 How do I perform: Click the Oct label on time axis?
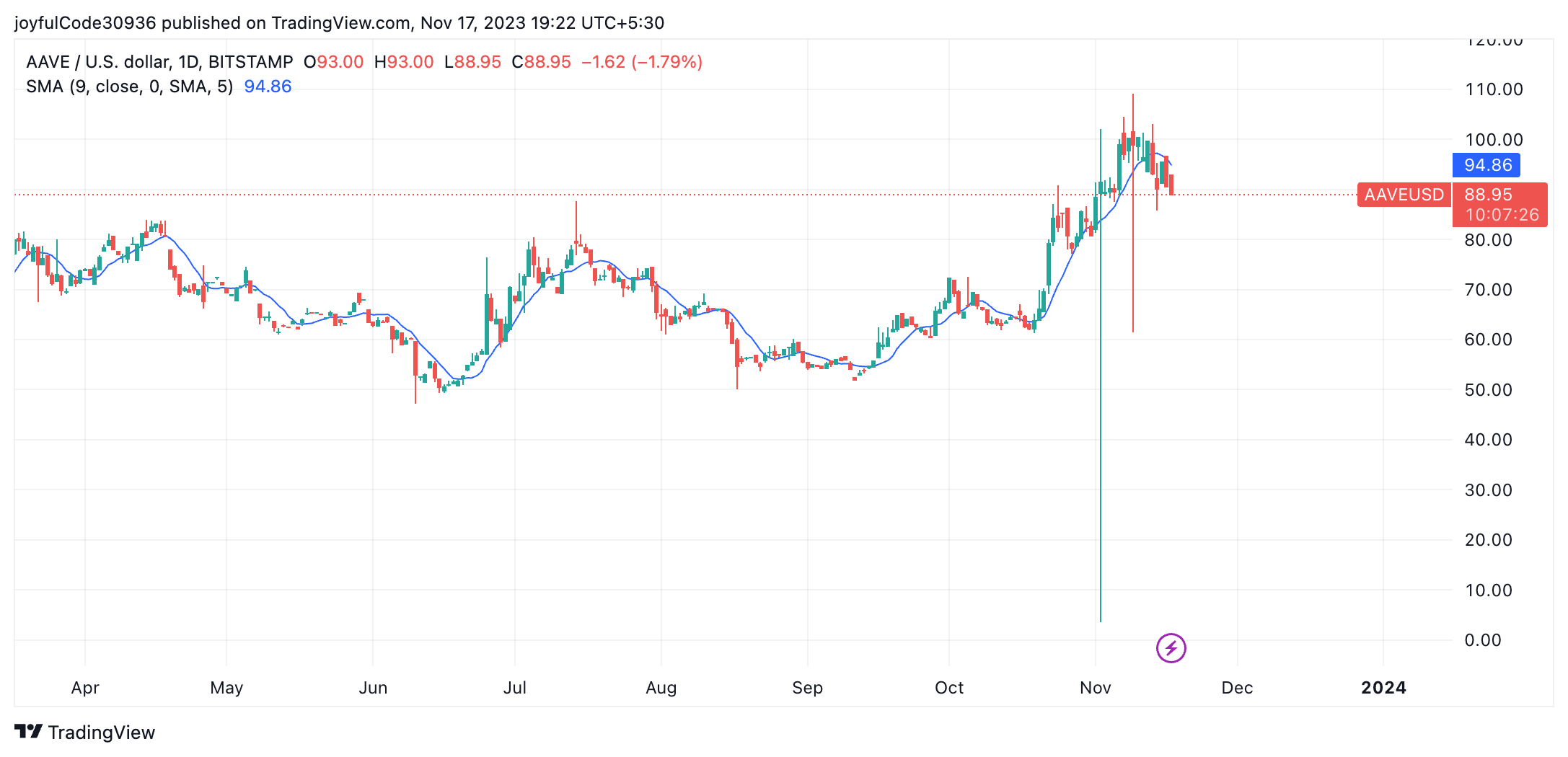[949, 688]
